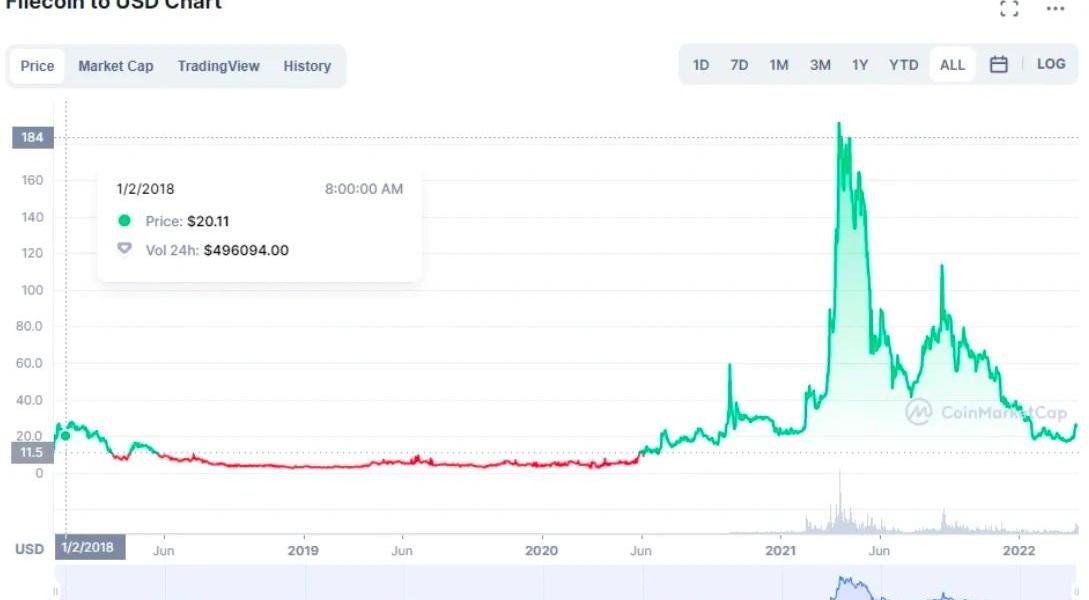Select the 1D time range
This screenshot has width=1089, height=600.
pos(701,65)
